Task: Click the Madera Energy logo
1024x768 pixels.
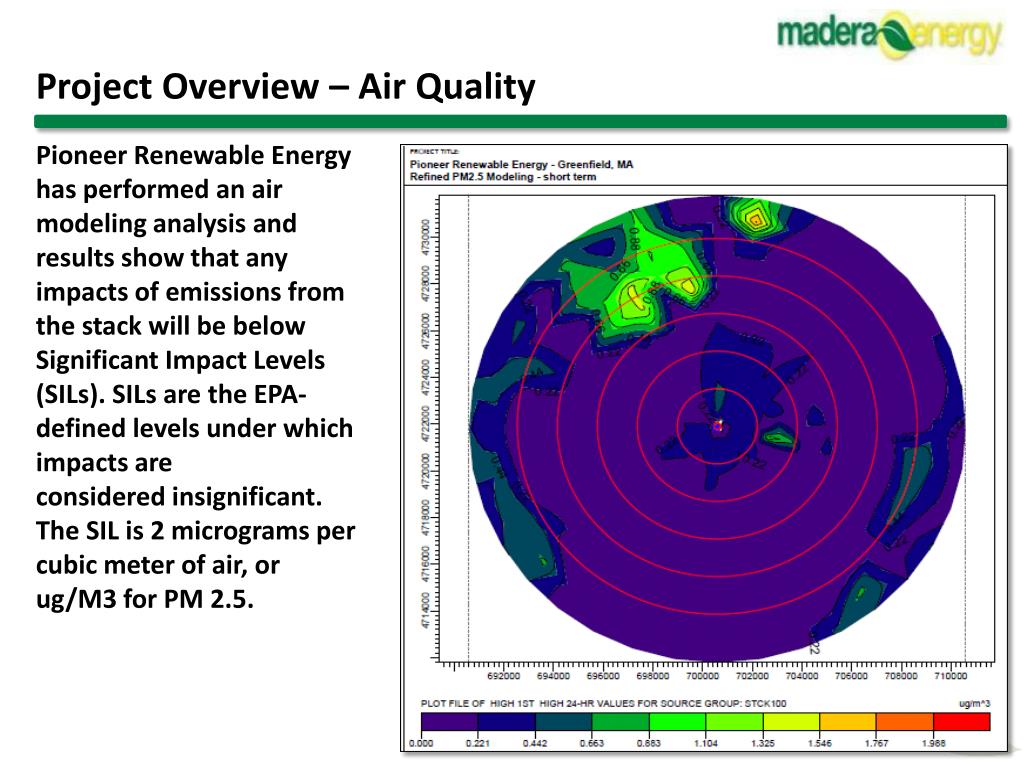Action: coord(889,34)
